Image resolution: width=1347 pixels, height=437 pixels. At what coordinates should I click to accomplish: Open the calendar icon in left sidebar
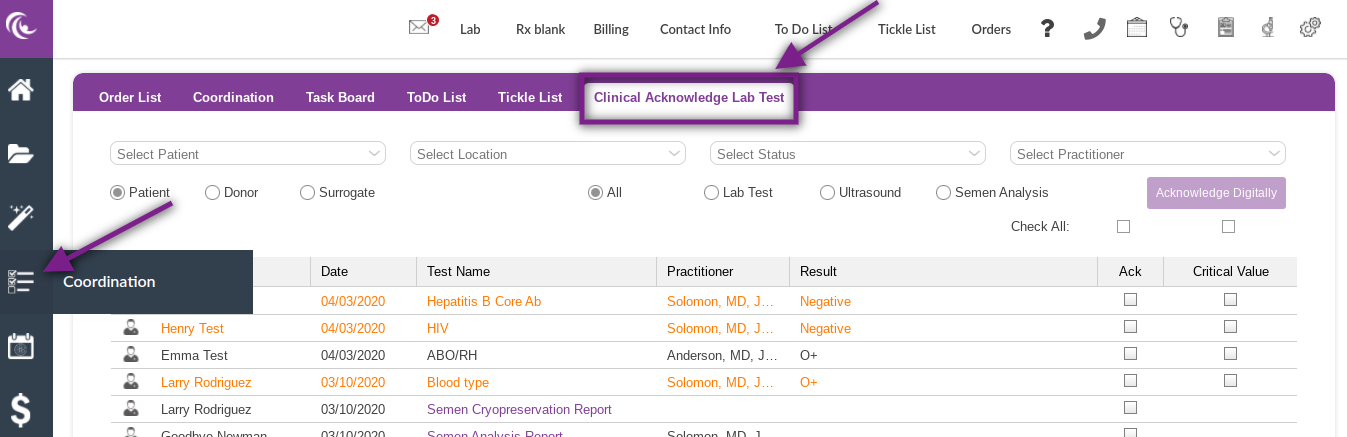21,346
